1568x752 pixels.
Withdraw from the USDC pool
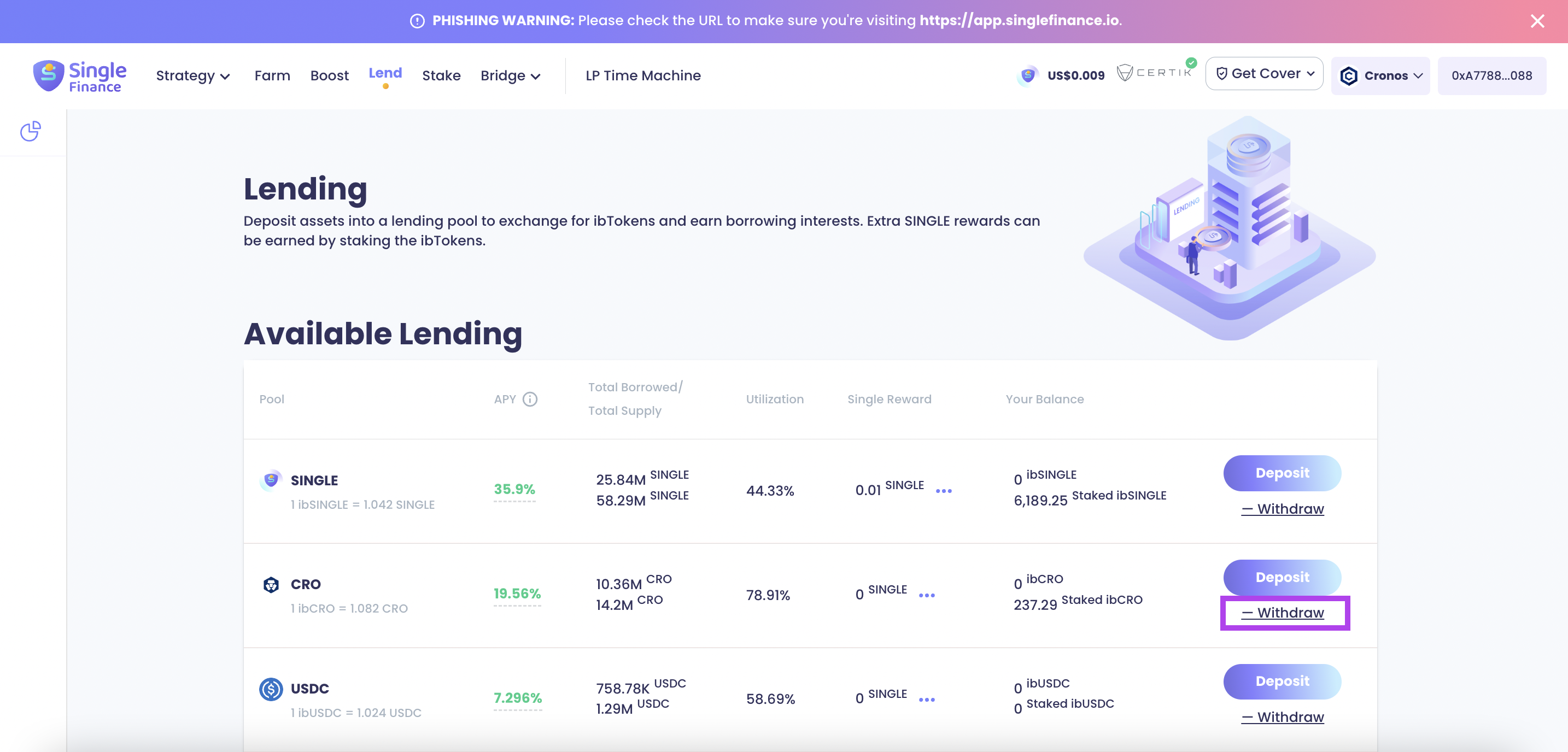coord(1283,718)
